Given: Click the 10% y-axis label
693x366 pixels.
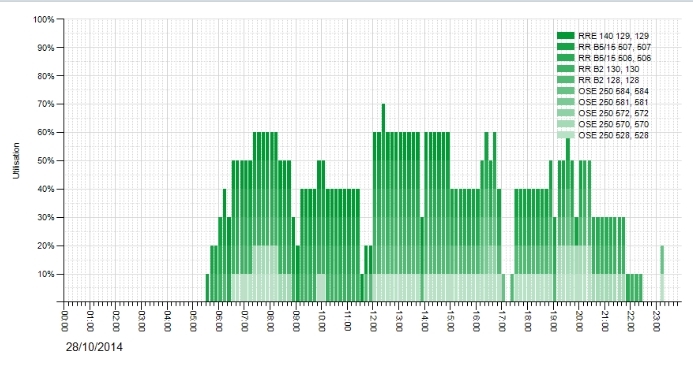Looking at the screenshot, I should point(46,274).
